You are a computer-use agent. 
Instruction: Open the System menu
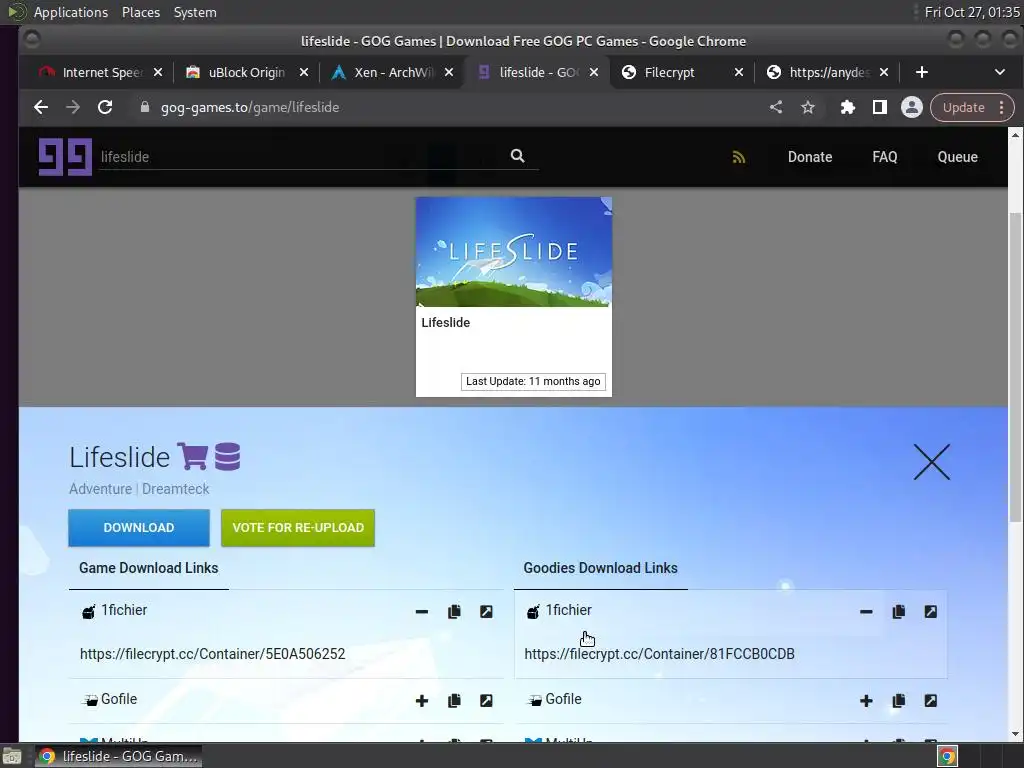coord(195,12)
